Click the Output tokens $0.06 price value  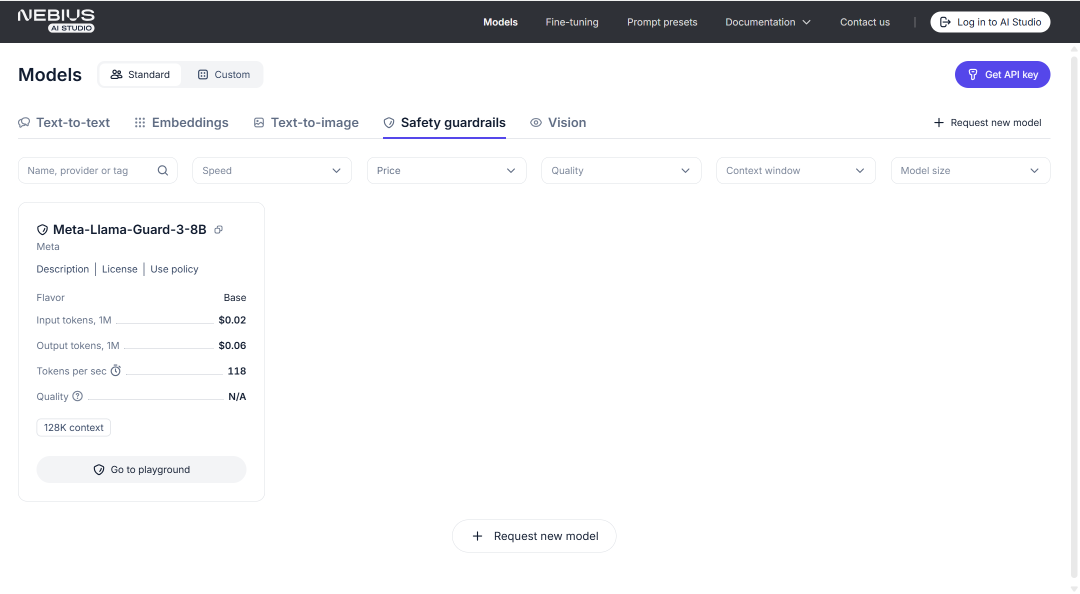(x=232, y=345)
